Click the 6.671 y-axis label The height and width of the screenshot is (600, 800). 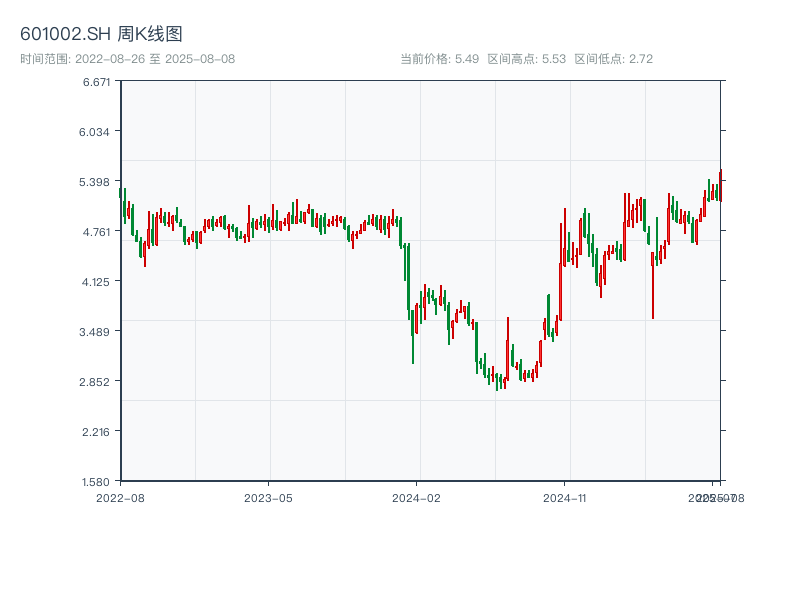(97, 82)
